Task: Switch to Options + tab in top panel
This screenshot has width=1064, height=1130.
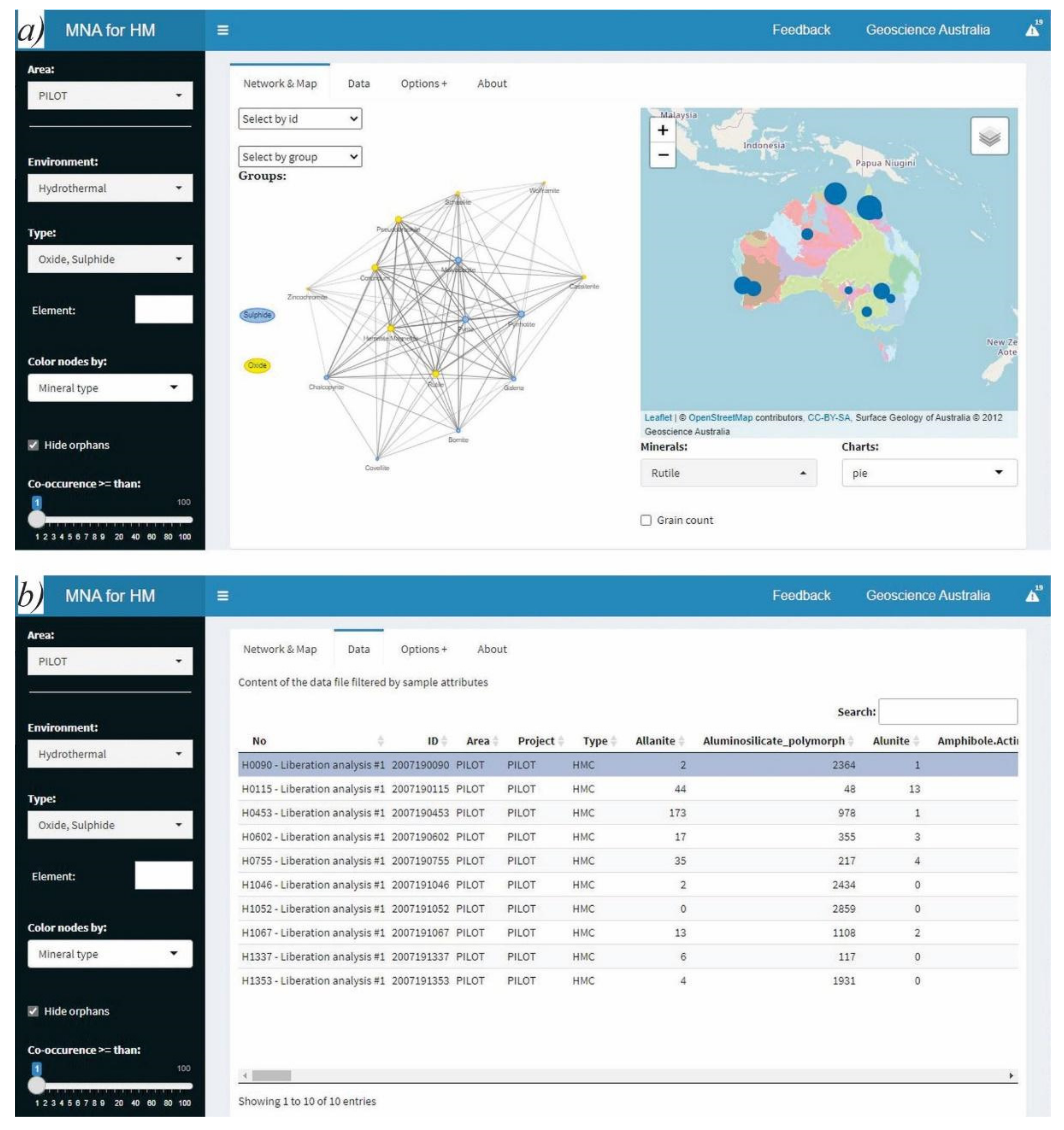Action: [423, 84]
